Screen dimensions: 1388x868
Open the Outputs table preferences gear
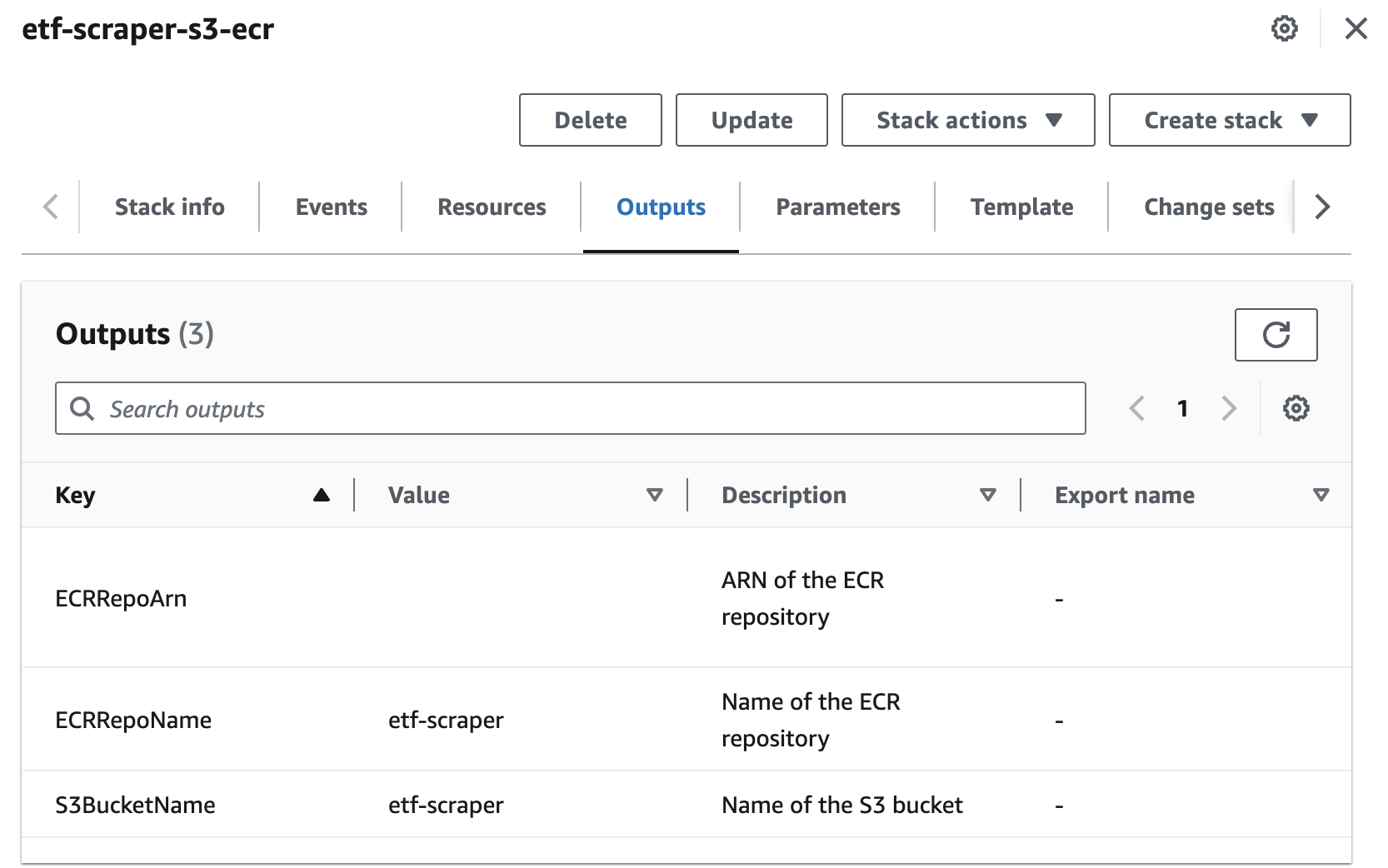1296,408
